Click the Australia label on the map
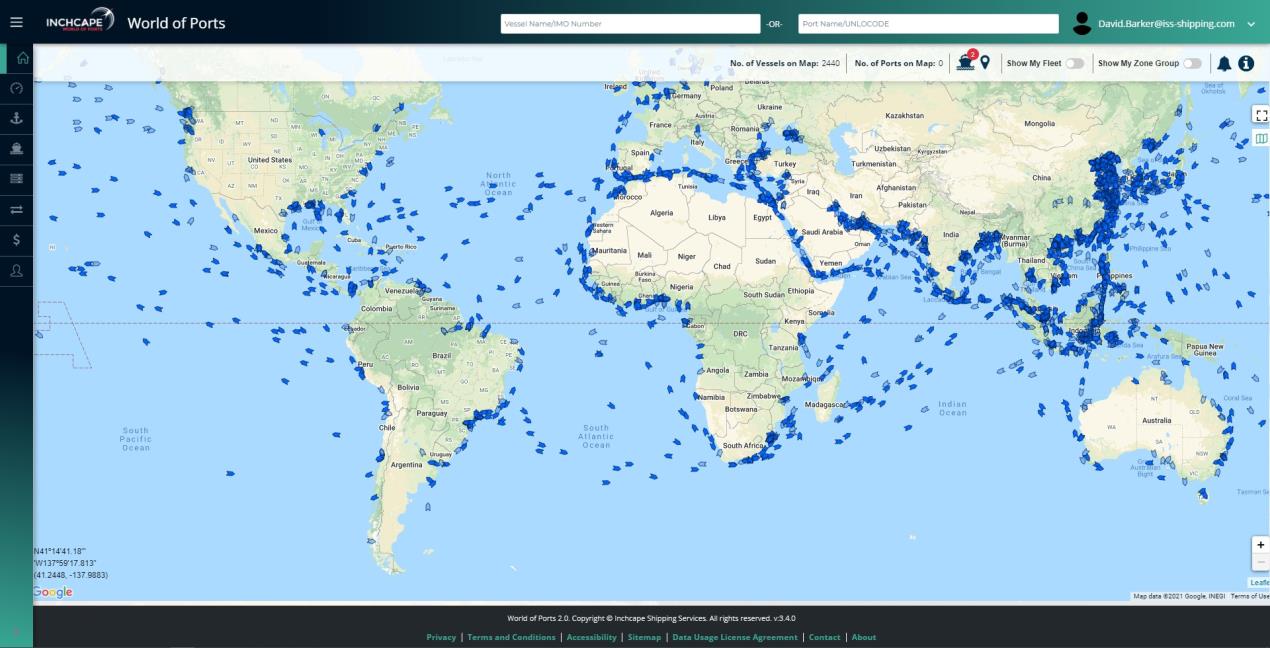 pyautogui.click(x=1156, y=420)
